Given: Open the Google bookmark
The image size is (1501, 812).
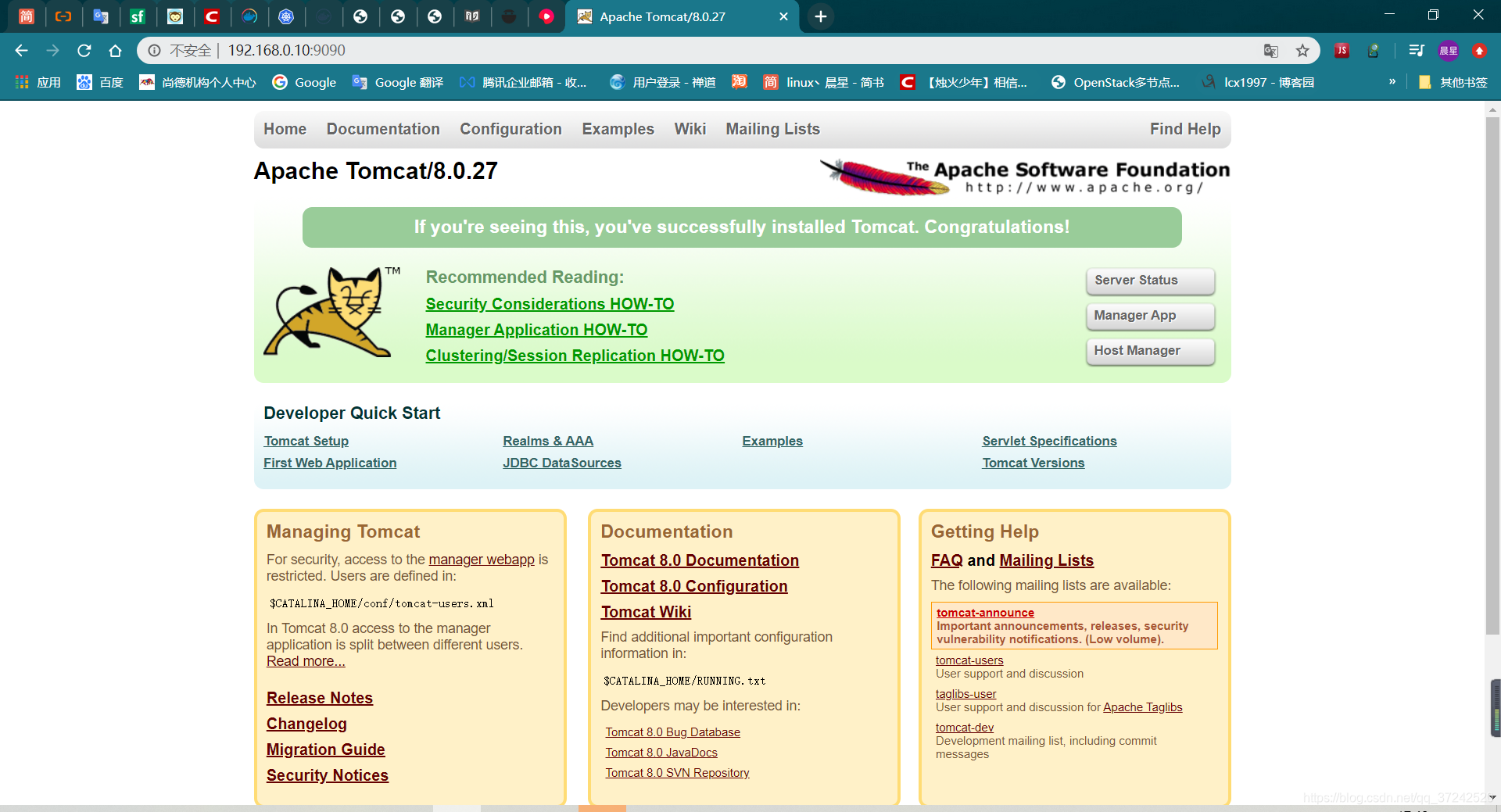Looking at the screenshot, I should coord(304,82).
